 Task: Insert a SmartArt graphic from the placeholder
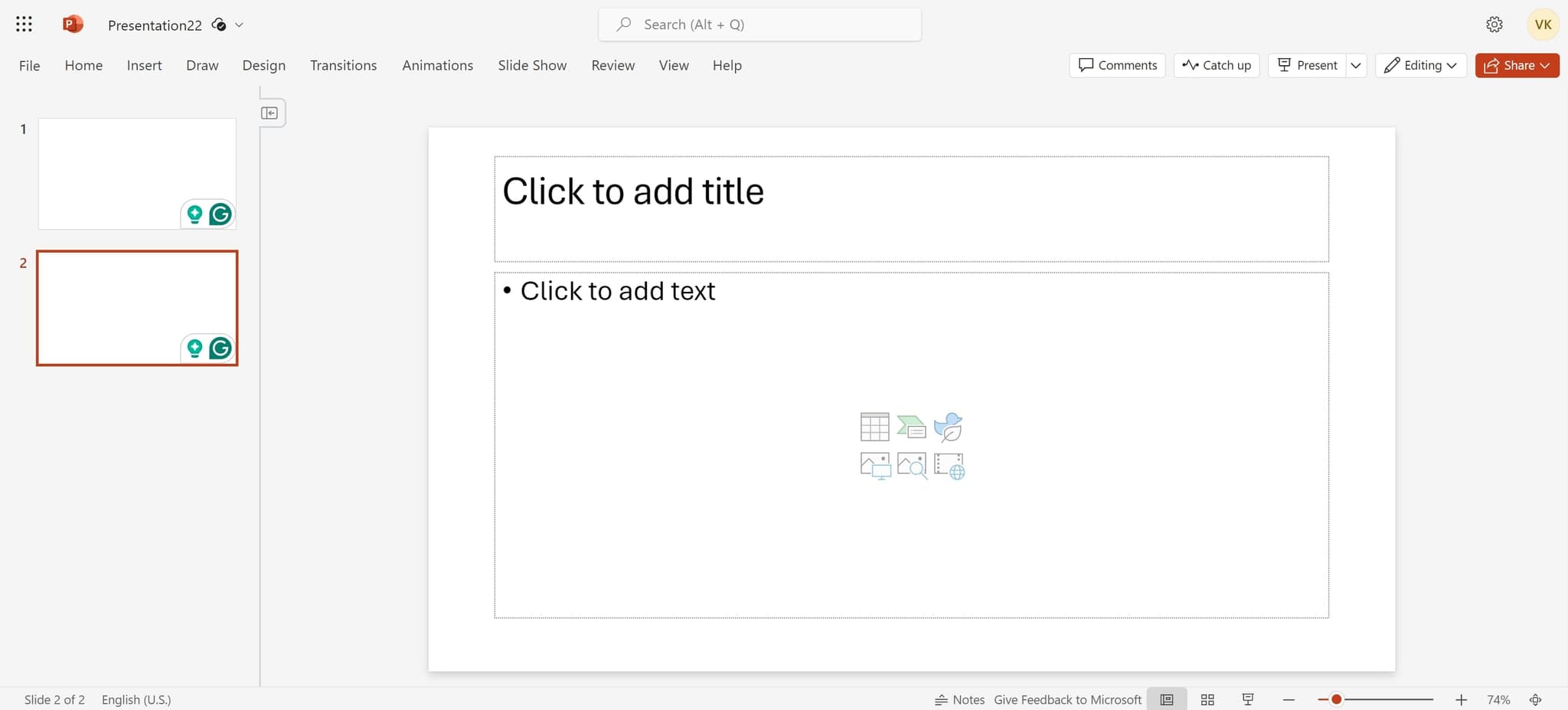[x=911, y=427]
